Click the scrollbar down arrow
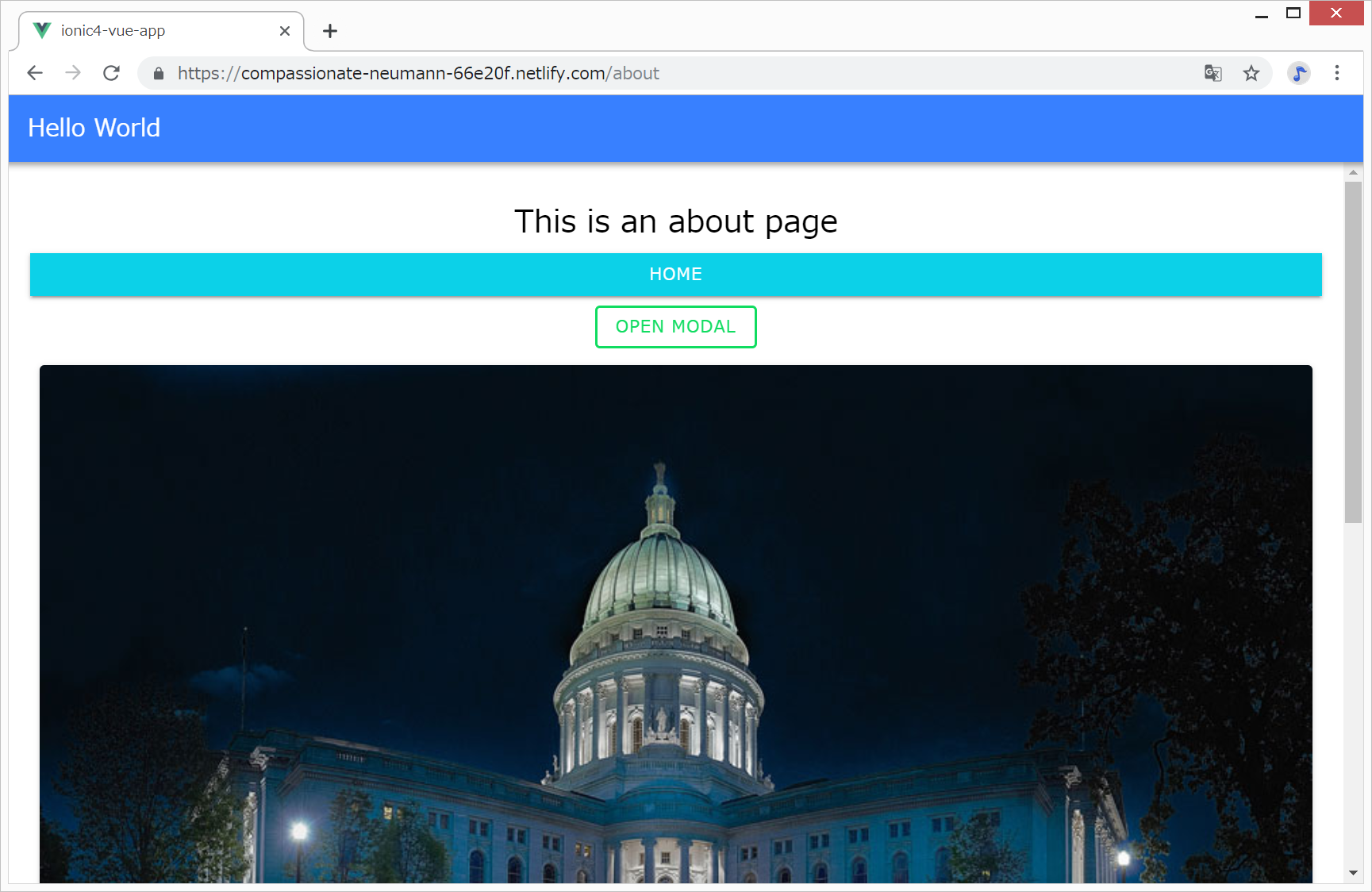1372x892 pixels. click(1353, 873)
